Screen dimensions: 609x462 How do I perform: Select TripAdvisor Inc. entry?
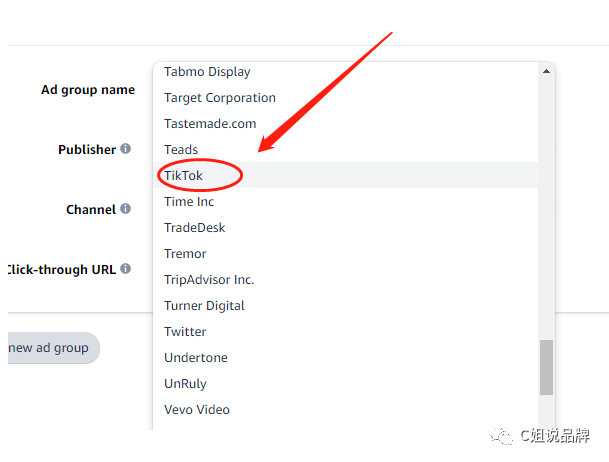pos(346,280)
